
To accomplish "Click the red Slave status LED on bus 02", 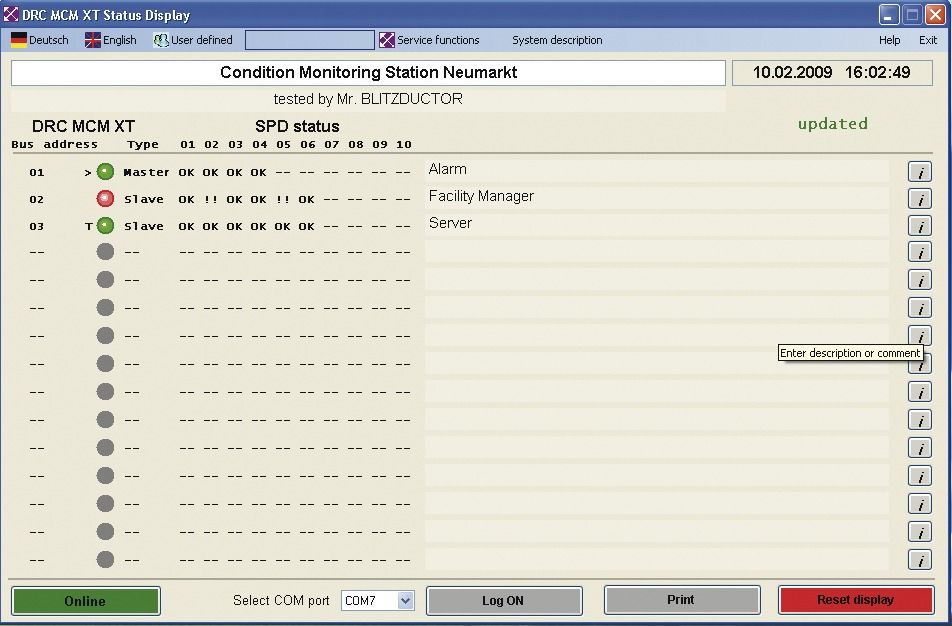I will coord(105,198).
